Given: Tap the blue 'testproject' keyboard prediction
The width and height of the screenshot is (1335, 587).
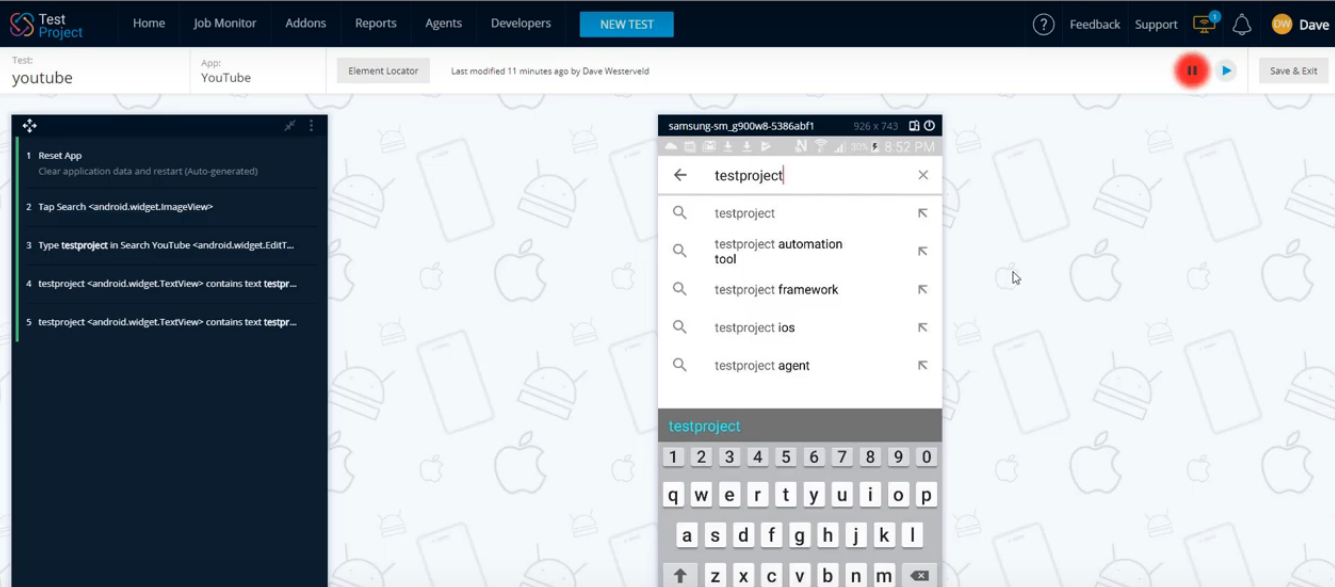Looking at the screenshot, I should coord(704,426).
